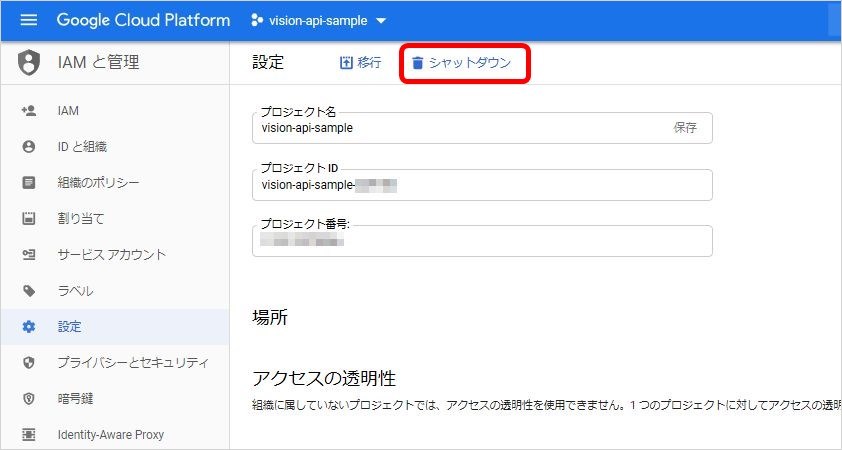
Task: Click the IAM と管理 header title
Action: click(x=98, y=62)
